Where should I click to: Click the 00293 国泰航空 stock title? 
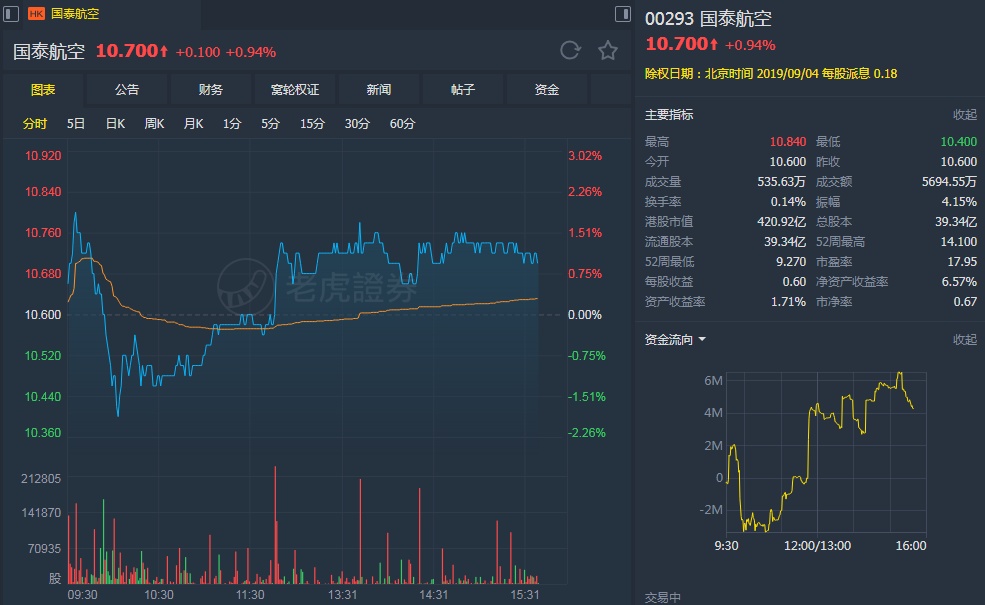point(708,19)
